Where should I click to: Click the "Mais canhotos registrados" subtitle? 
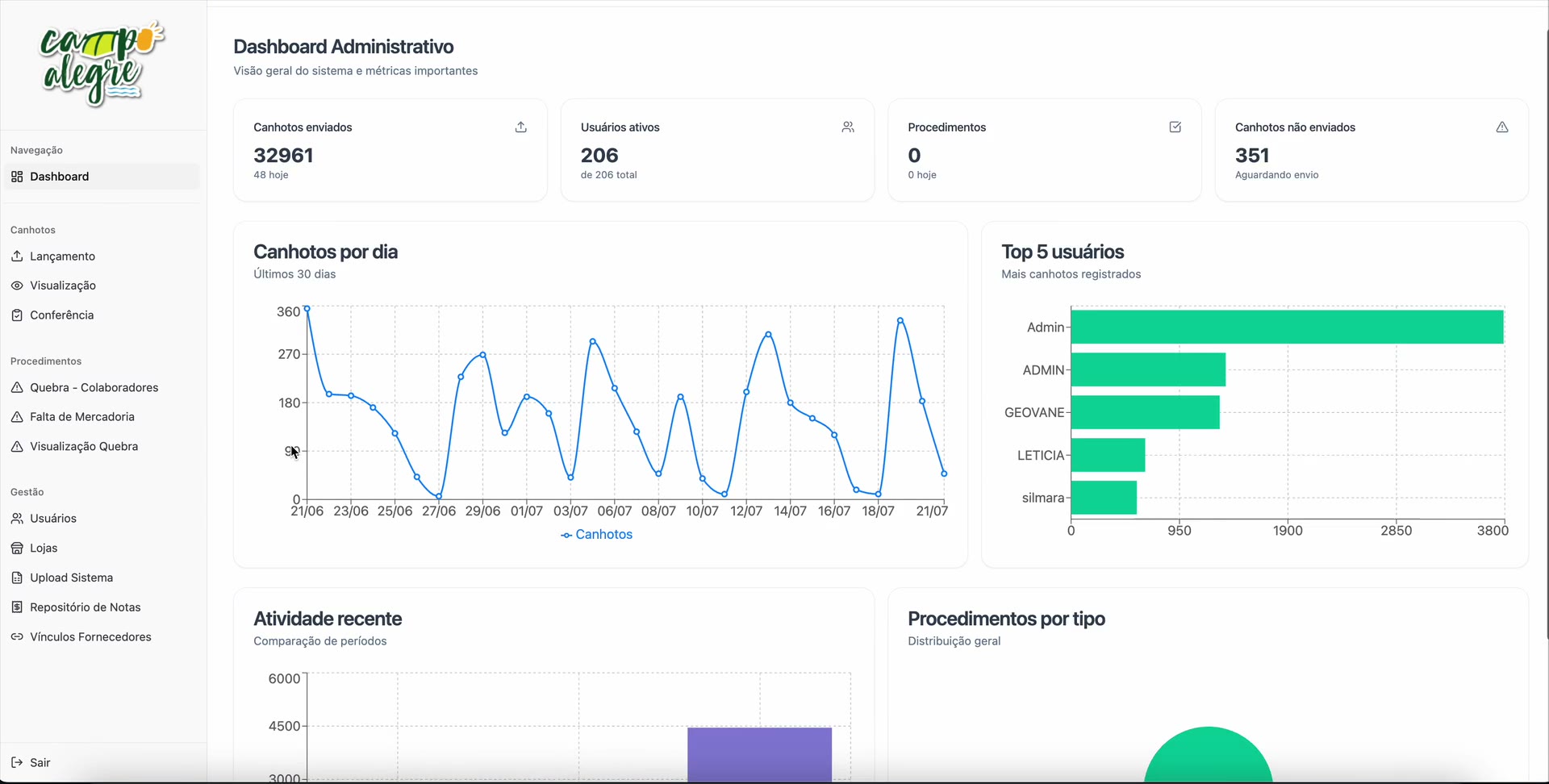[x=1071, y=274]
